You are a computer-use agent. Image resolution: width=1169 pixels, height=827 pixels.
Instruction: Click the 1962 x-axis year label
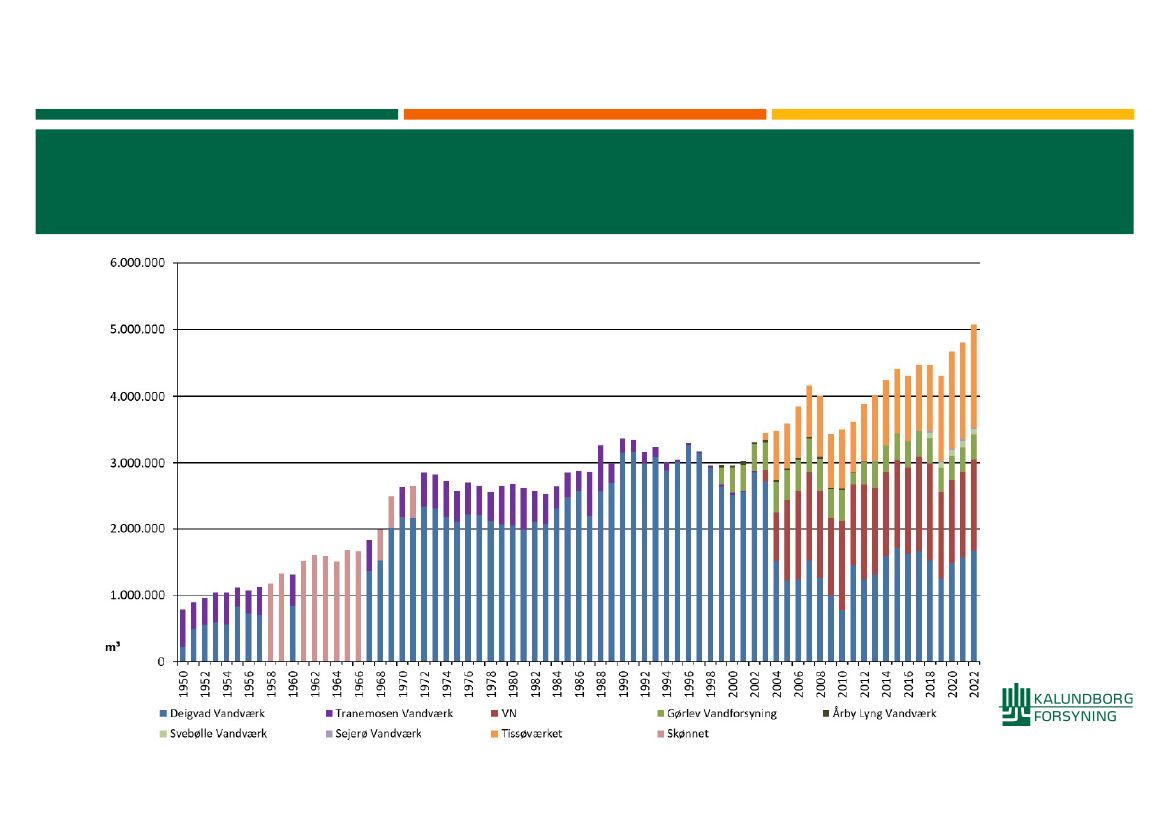click(315, 684)
